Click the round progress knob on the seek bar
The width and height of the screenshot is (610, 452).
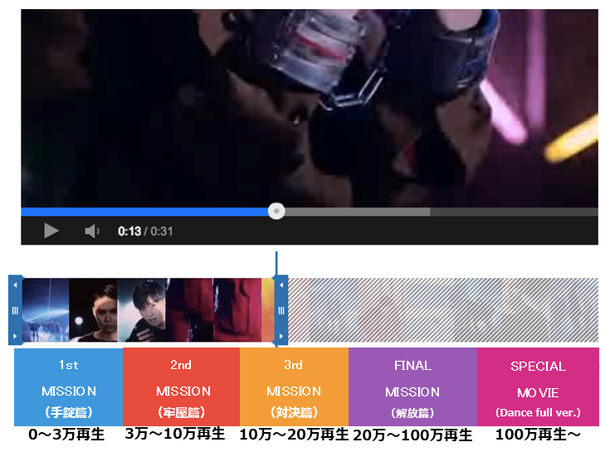[x=276, y=211]
